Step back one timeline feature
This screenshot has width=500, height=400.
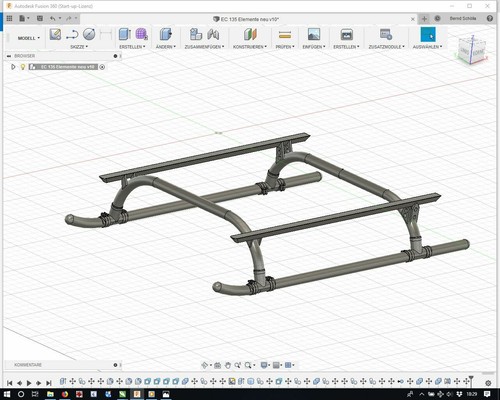click(x=20, y=383)
